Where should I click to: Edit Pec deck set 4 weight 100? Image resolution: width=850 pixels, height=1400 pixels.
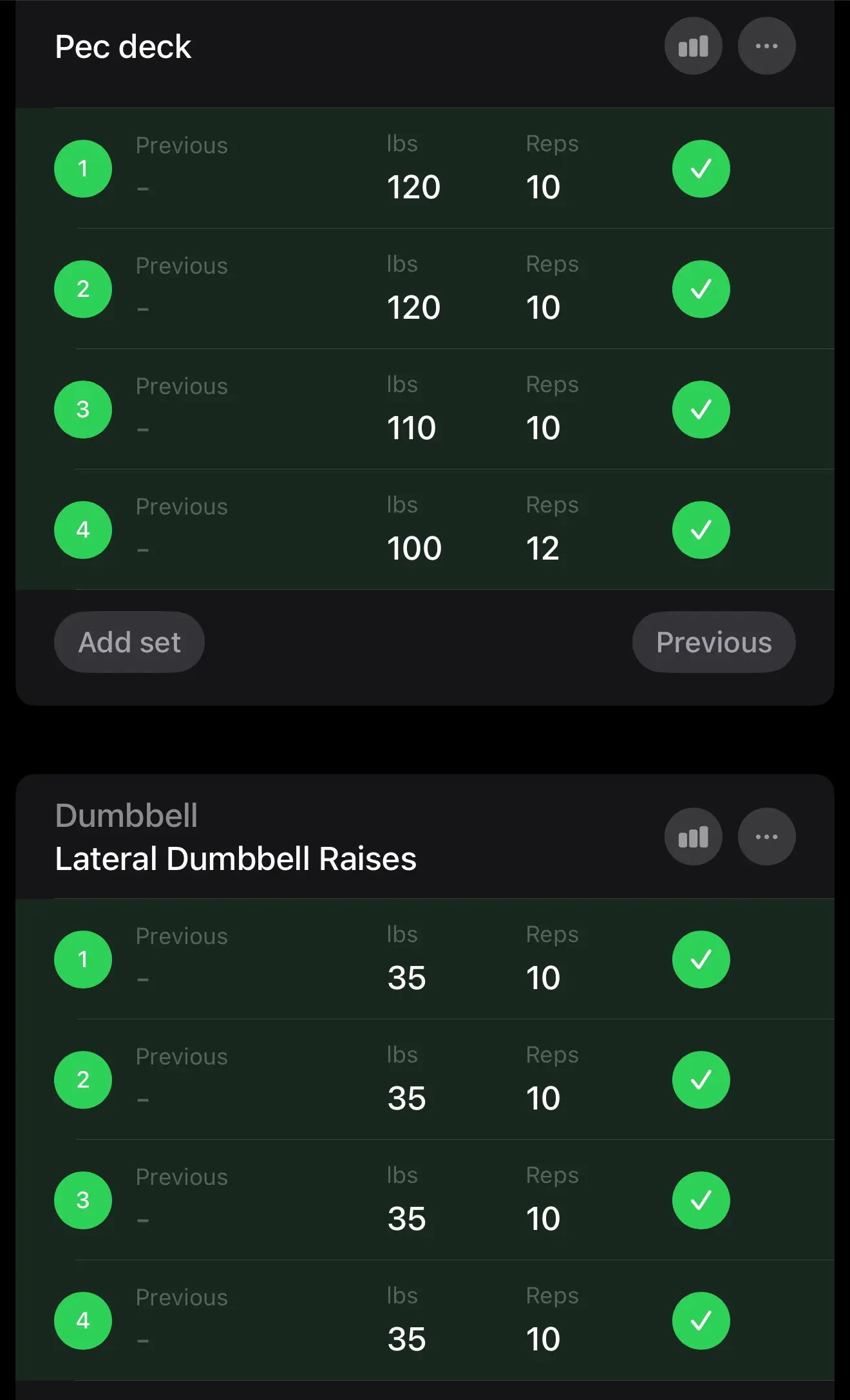pyautogui.click(x=414, y=548)
